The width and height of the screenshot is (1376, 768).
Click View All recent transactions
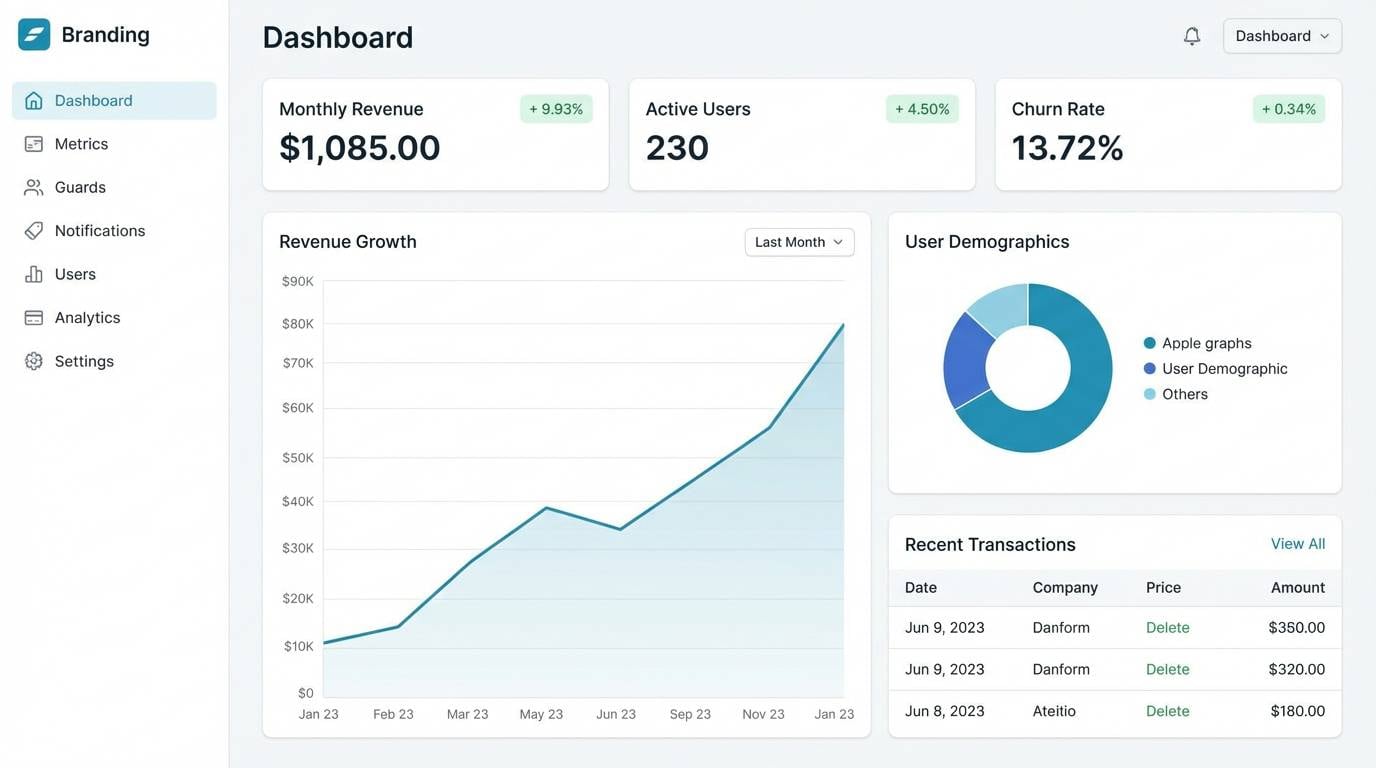coord(1297,543)
